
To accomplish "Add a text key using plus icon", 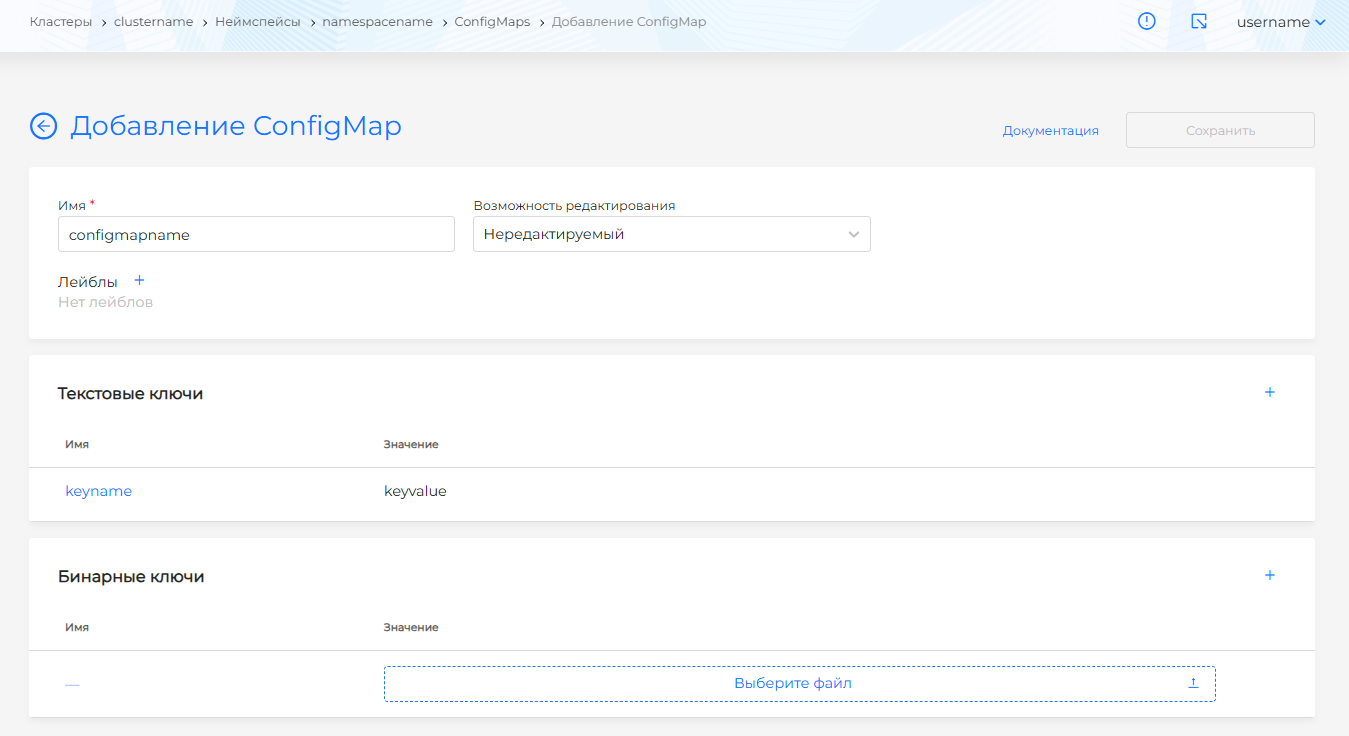I will (1269, 393).
